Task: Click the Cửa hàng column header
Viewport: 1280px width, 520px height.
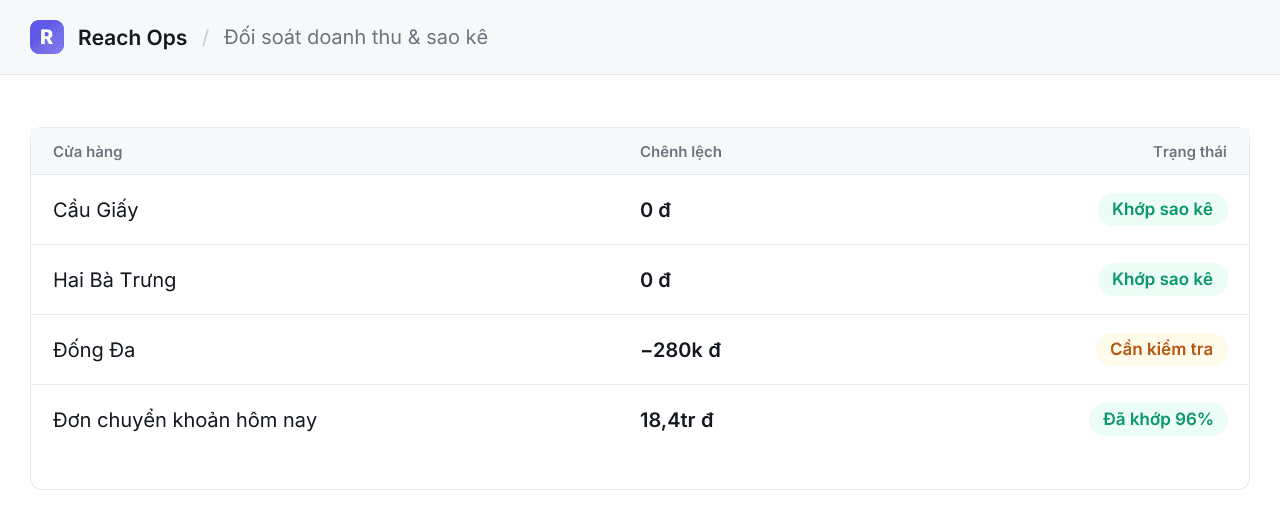Action: pos(88,152)
